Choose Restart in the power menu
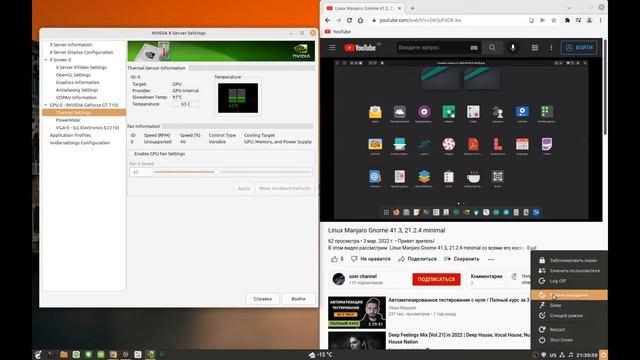This screenshot has width=640, height=360. (569, 329)
